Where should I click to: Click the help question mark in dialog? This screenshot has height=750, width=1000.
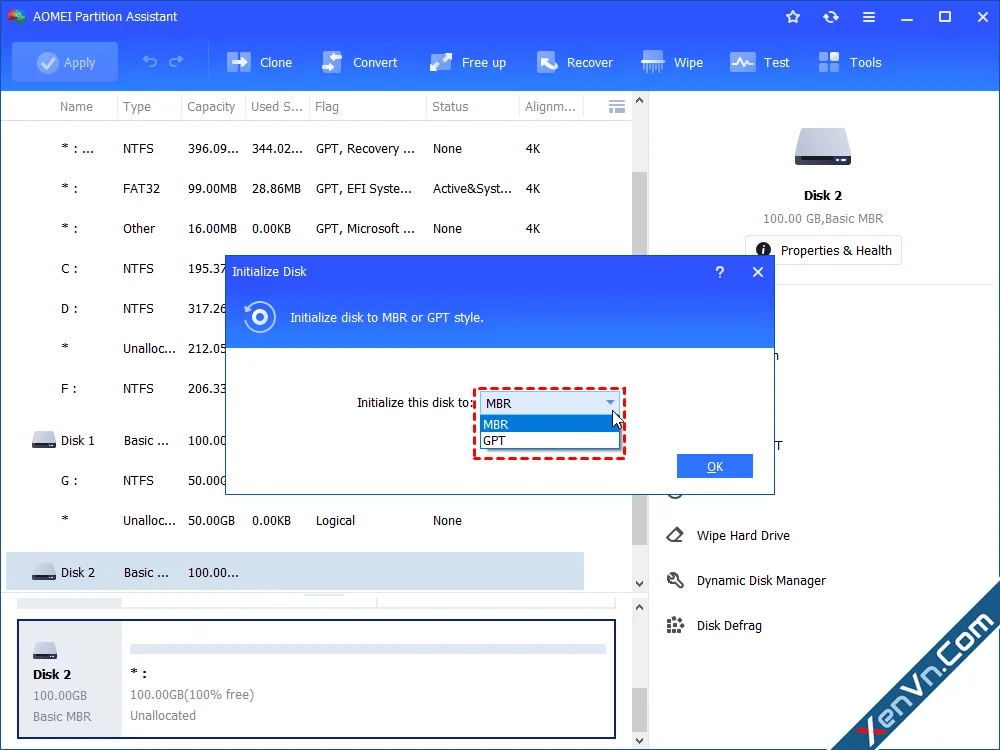tap(719, 272)
